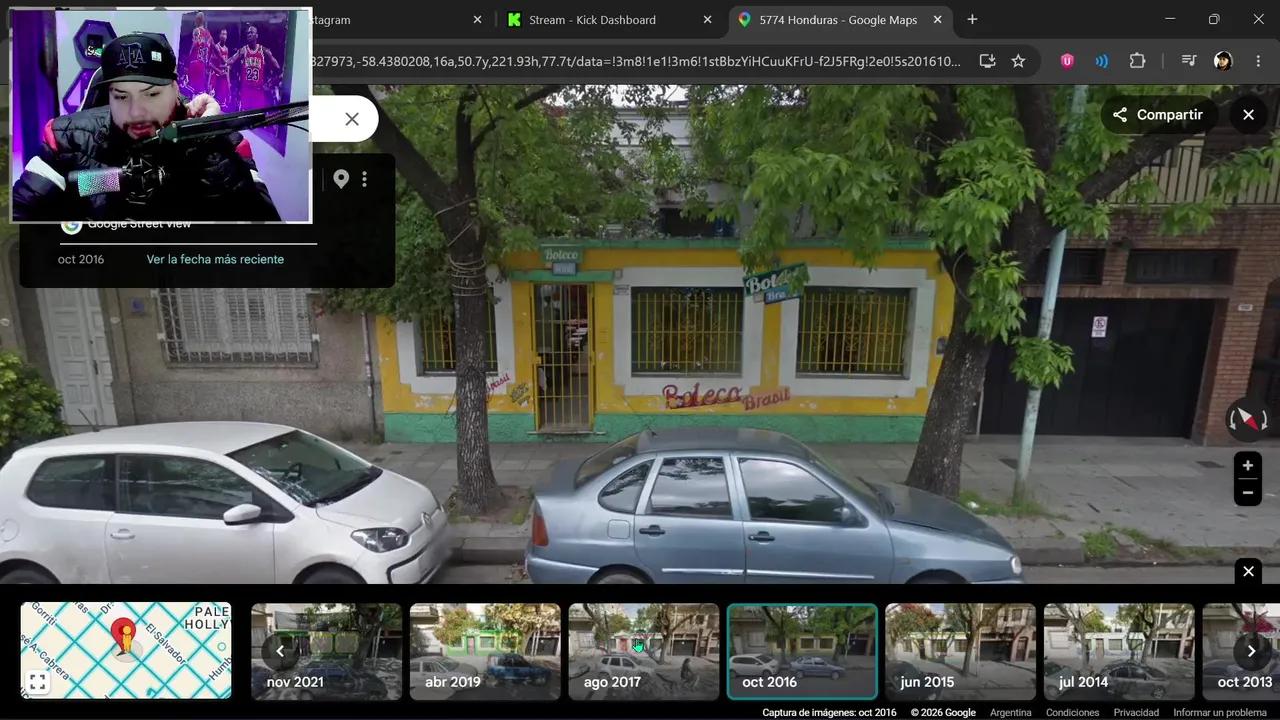Zoom out with the minus button
This screenshot has height=720, width=1280.
1247,492
